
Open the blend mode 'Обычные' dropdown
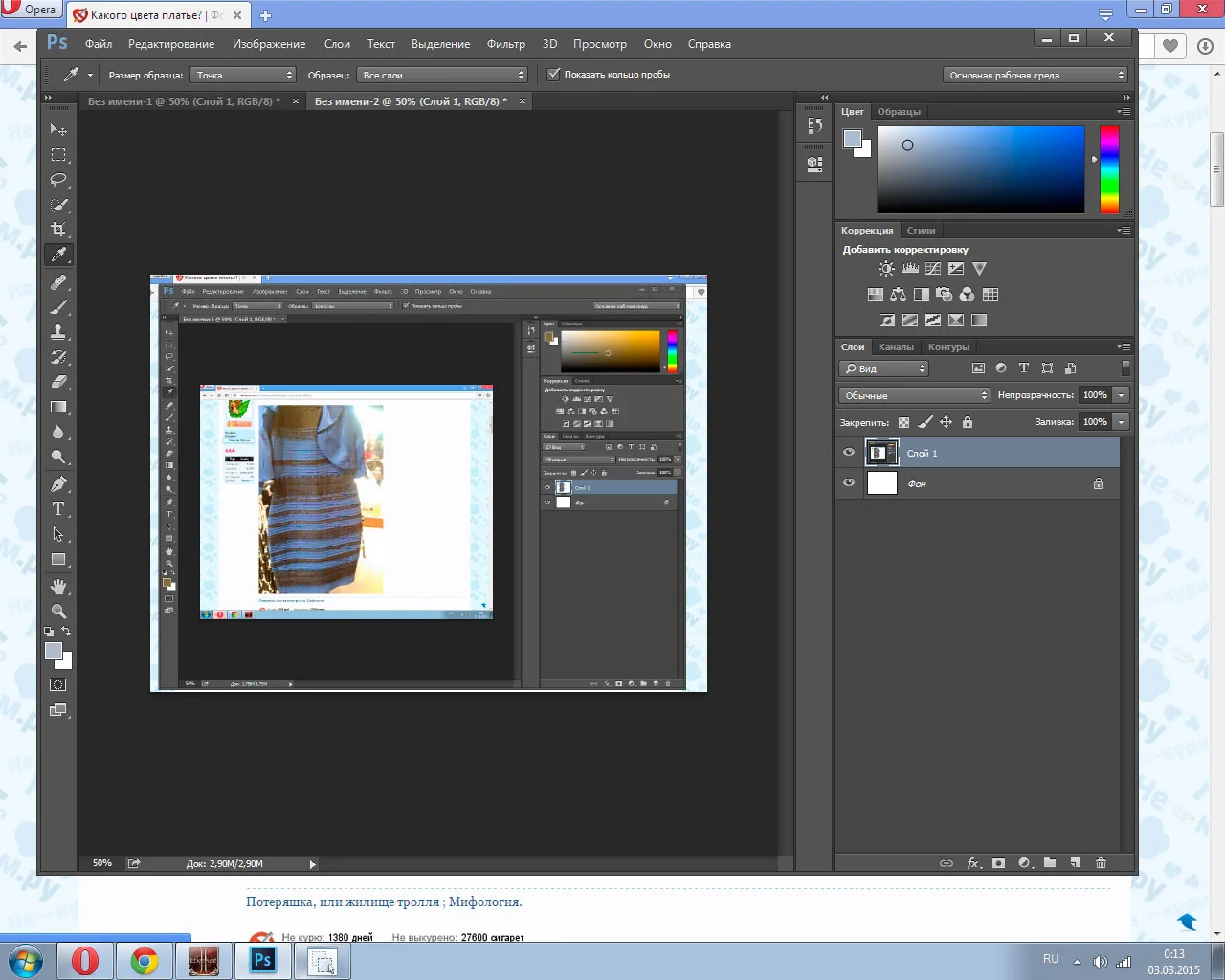pyautogui.click(x=915, y=395)
